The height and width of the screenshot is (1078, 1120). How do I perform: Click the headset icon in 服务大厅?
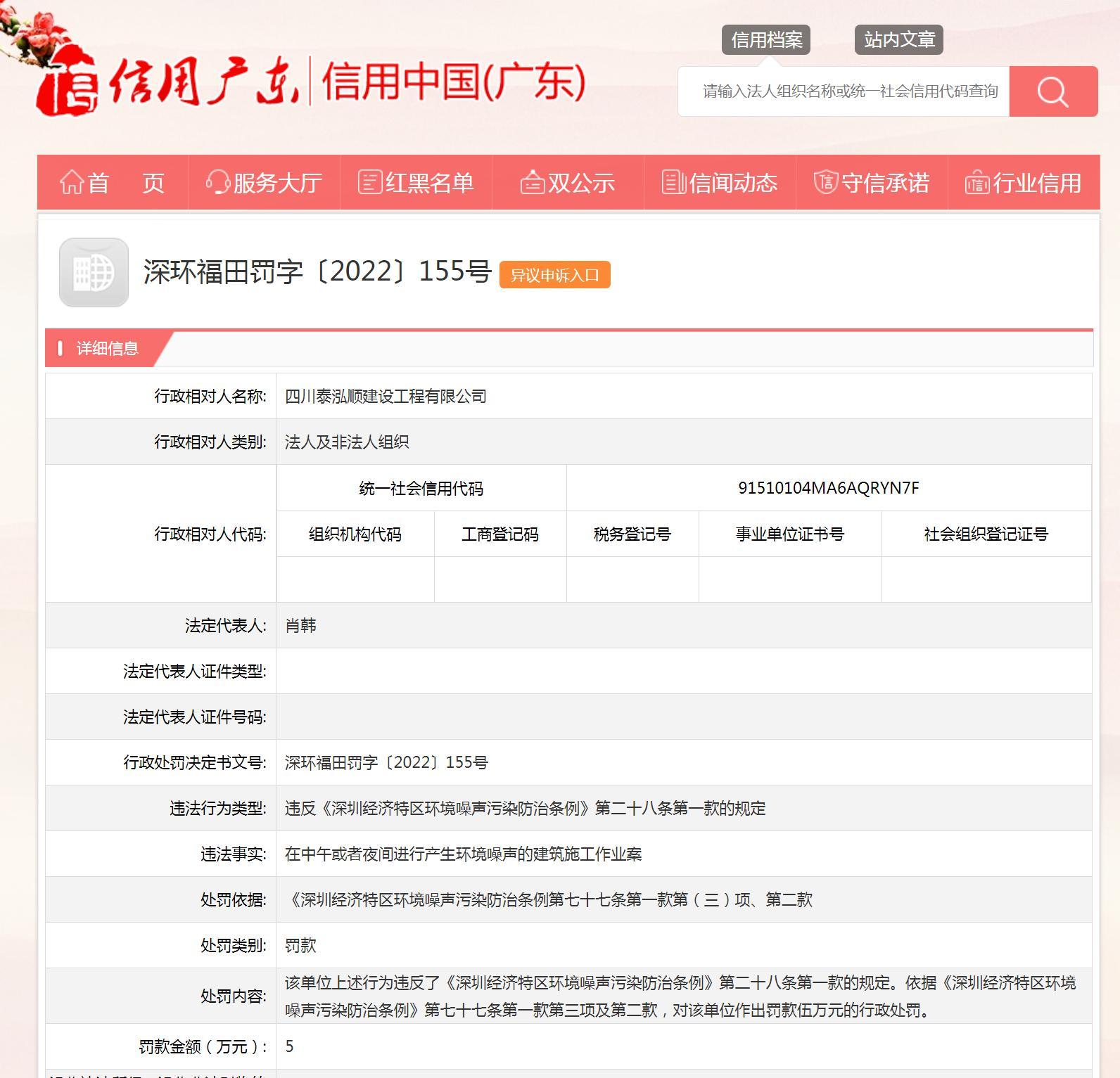click(x=218, y=182)
